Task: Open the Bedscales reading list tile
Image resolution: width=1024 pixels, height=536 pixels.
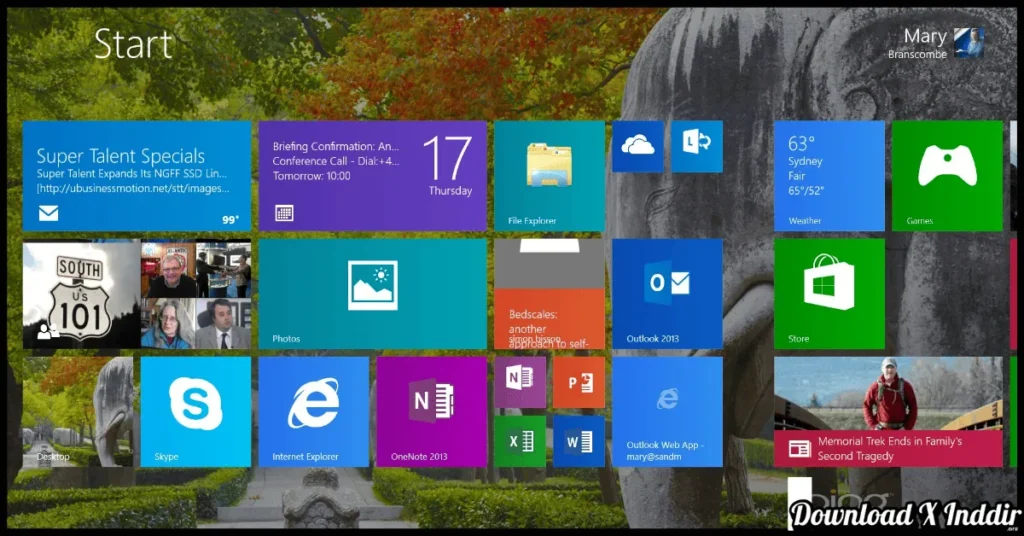Action: pyautogui.click(x=549, y=294)
